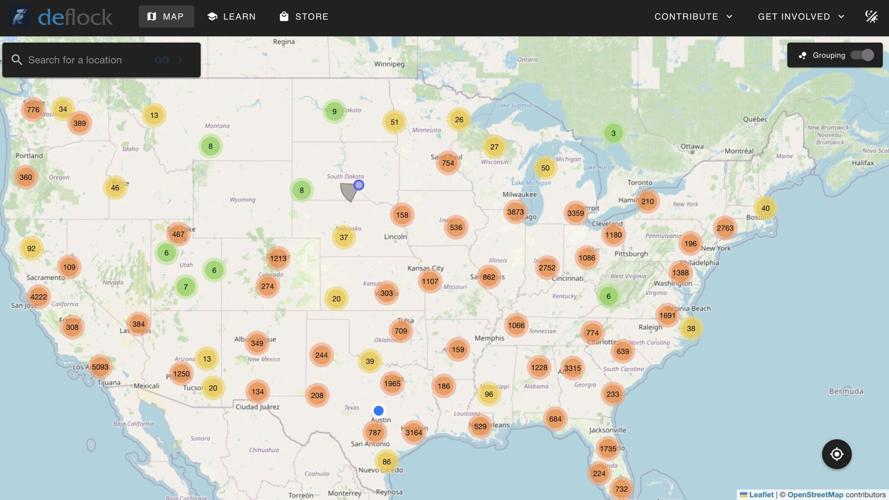Click the deflock bird logo
Image resolution: width=889 pixels, height=500 pixels.
(20, 16)
